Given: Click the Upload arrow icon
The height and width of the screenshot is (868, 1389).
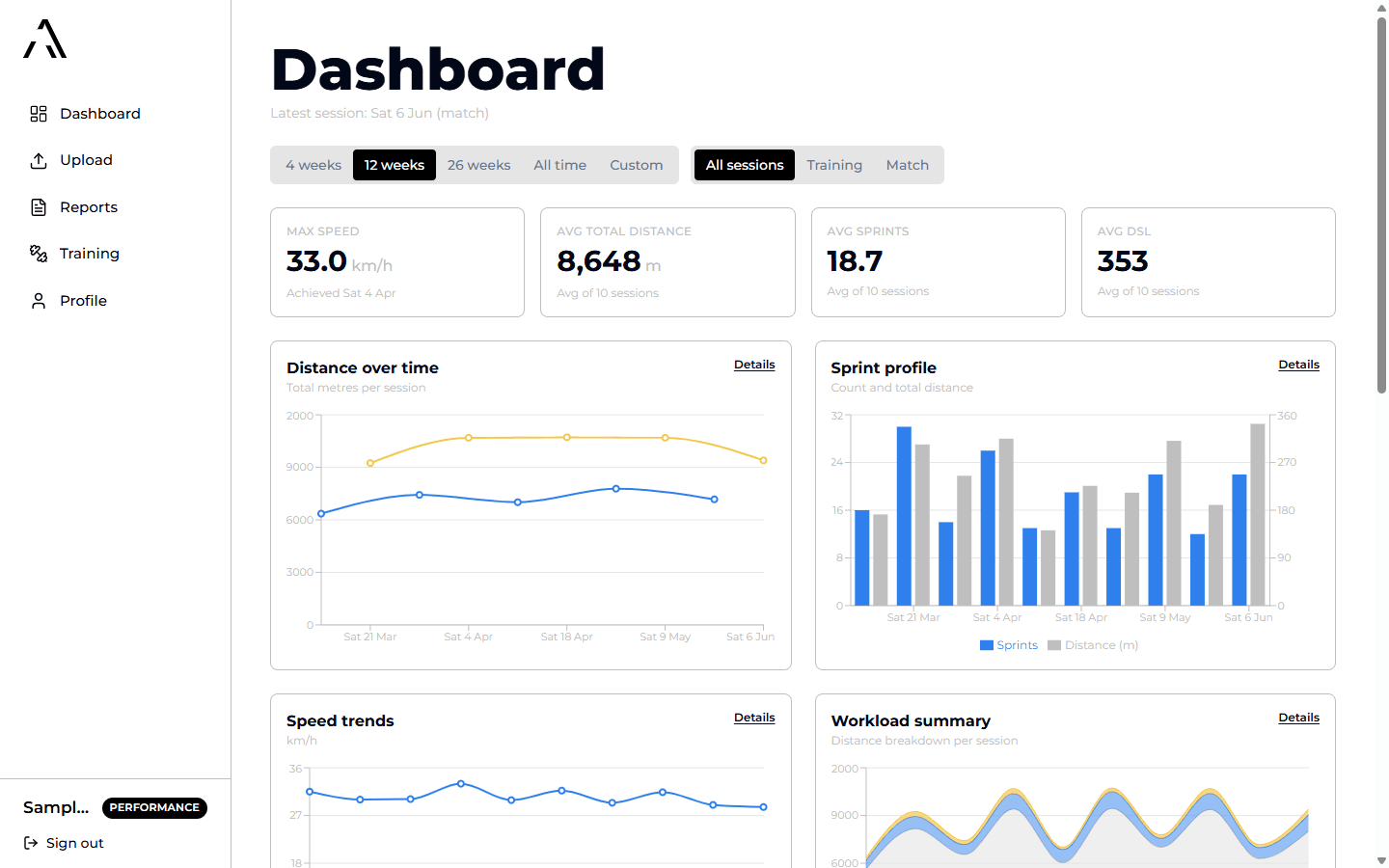Looking at the screenshot, I should [39, 160].
